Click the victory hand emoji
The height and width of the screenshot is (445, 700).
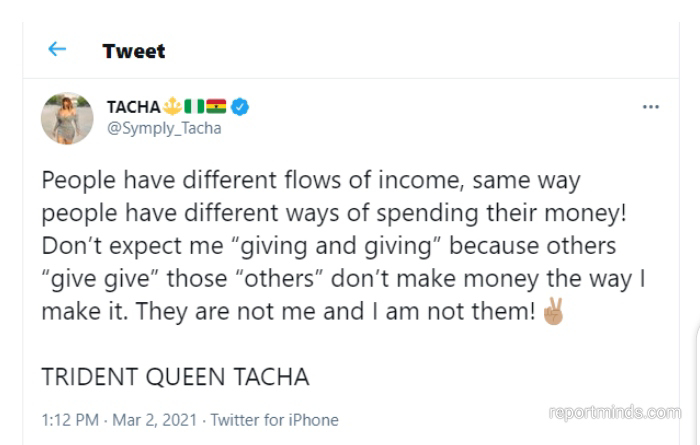click(552, 311)
